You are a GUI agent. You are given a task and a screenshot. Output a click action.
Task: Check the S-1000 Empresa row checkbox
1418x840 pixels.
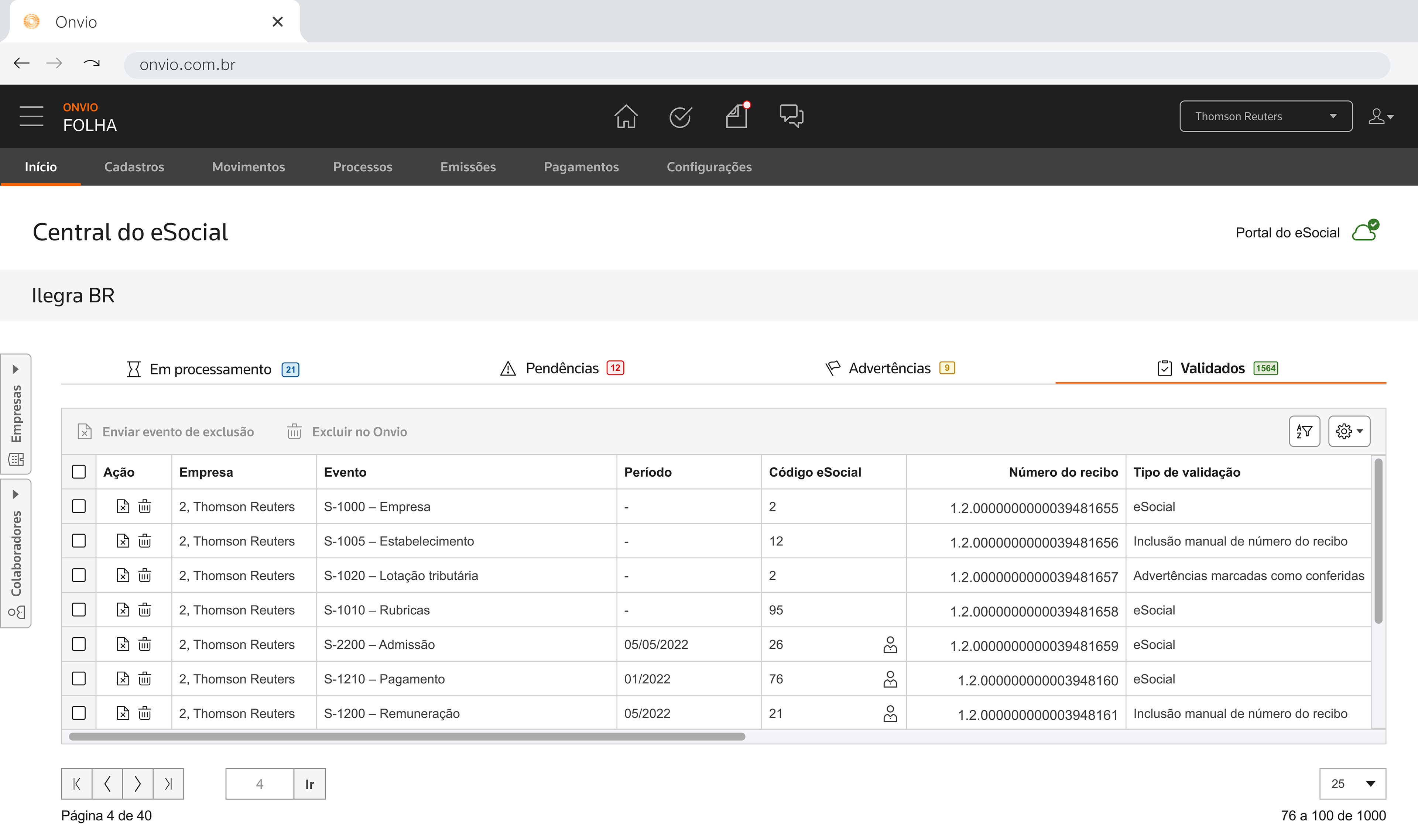tap(79, 506)
